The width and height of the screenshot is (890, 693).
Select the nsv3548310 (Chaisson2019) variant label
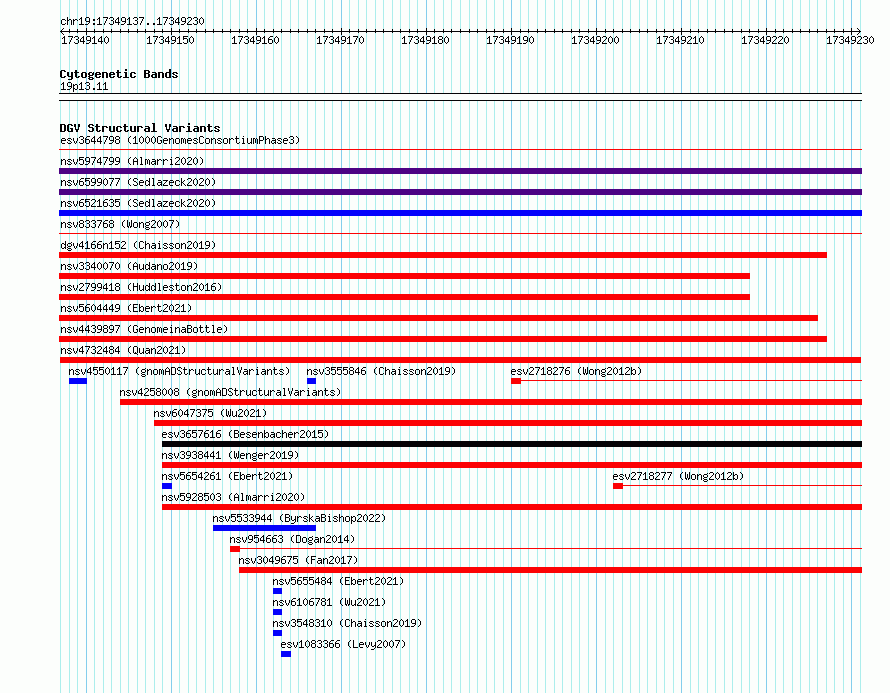347,623
